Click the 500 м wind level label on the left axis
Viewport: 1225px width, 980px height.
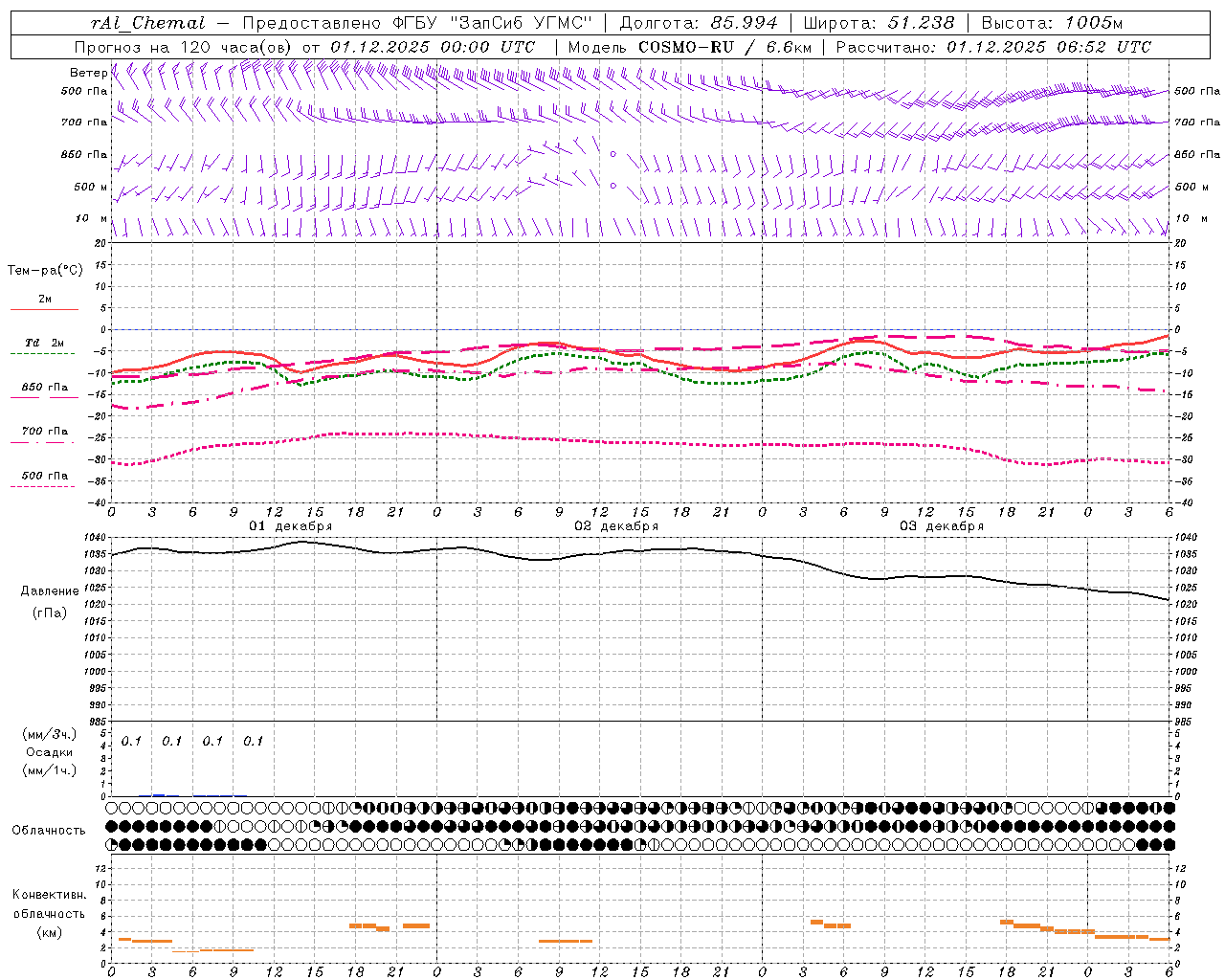pos(91,187)
